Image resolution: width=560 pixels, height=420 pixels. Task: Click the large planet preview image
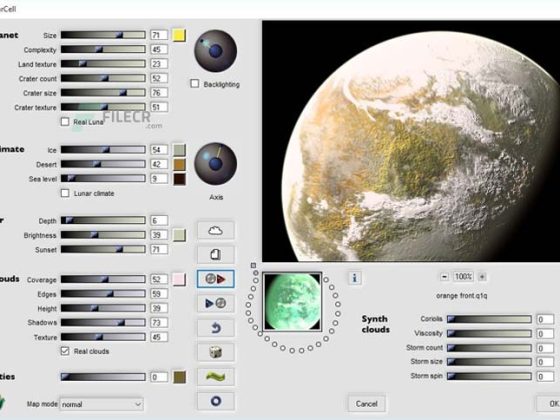[411, 141]
